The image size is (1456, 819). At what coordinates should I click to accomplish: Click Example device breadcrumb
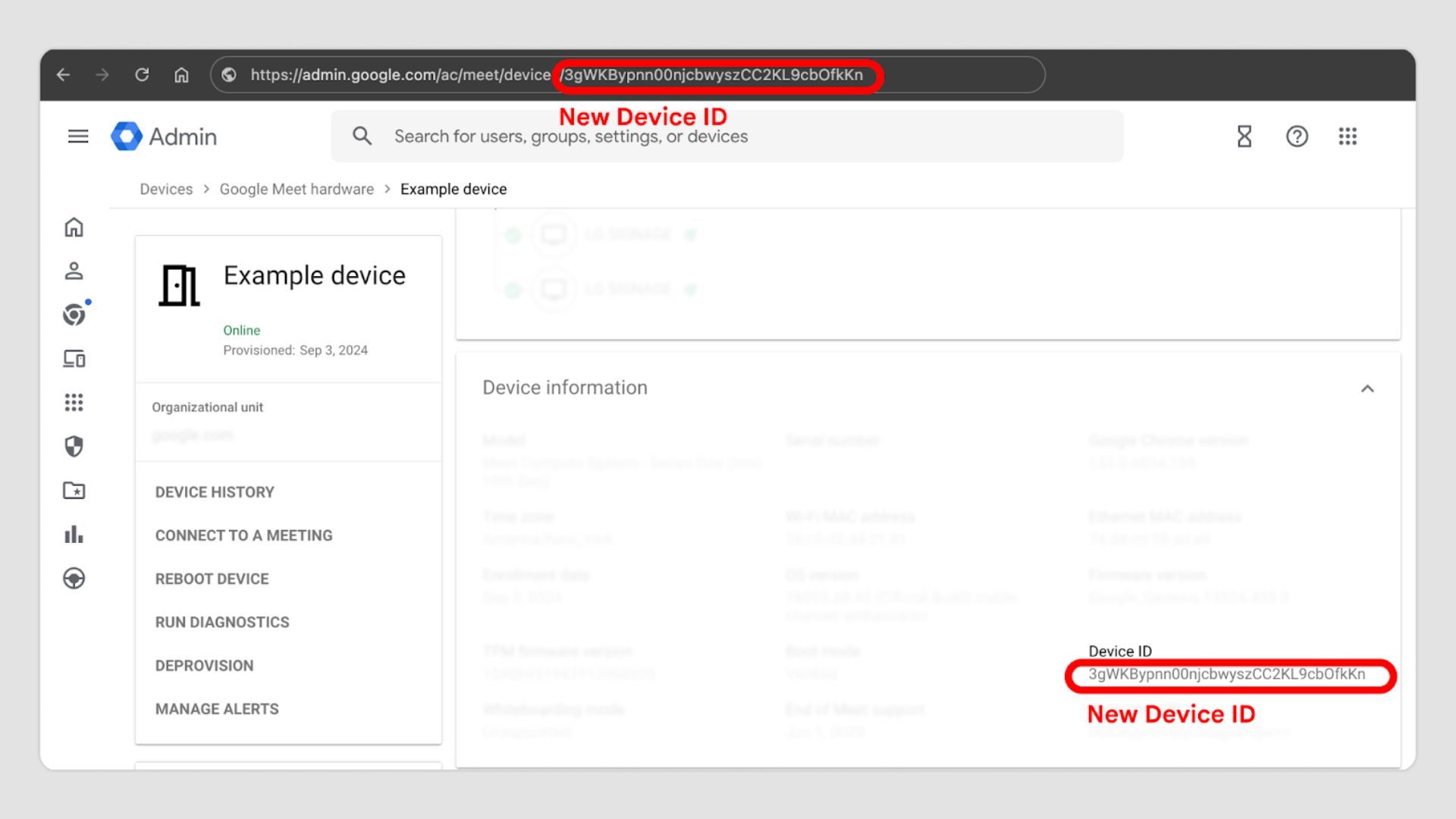click(x=453, y=190)
